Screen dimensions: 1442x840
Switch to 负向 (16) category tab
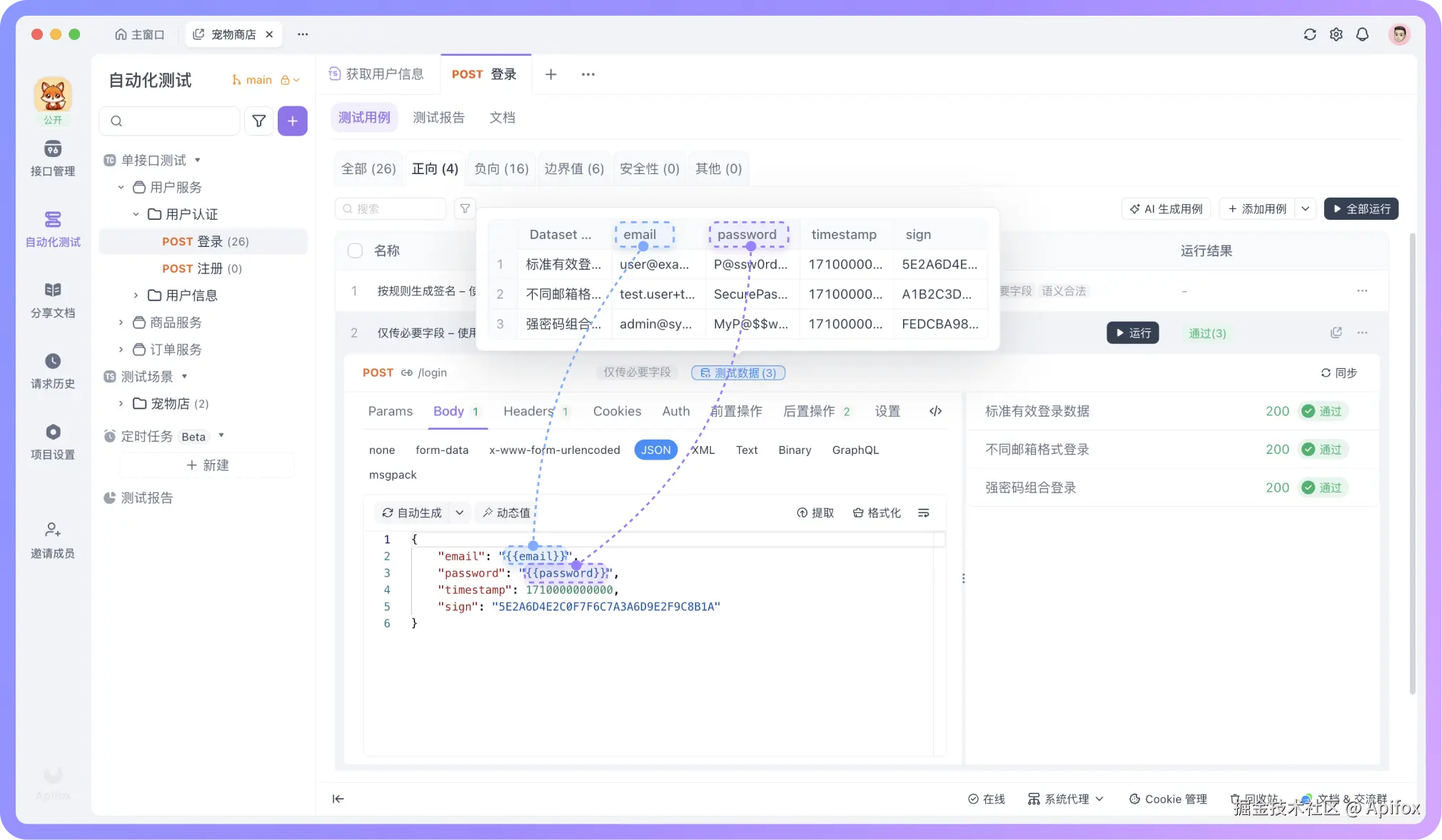[x=501, y=169]
